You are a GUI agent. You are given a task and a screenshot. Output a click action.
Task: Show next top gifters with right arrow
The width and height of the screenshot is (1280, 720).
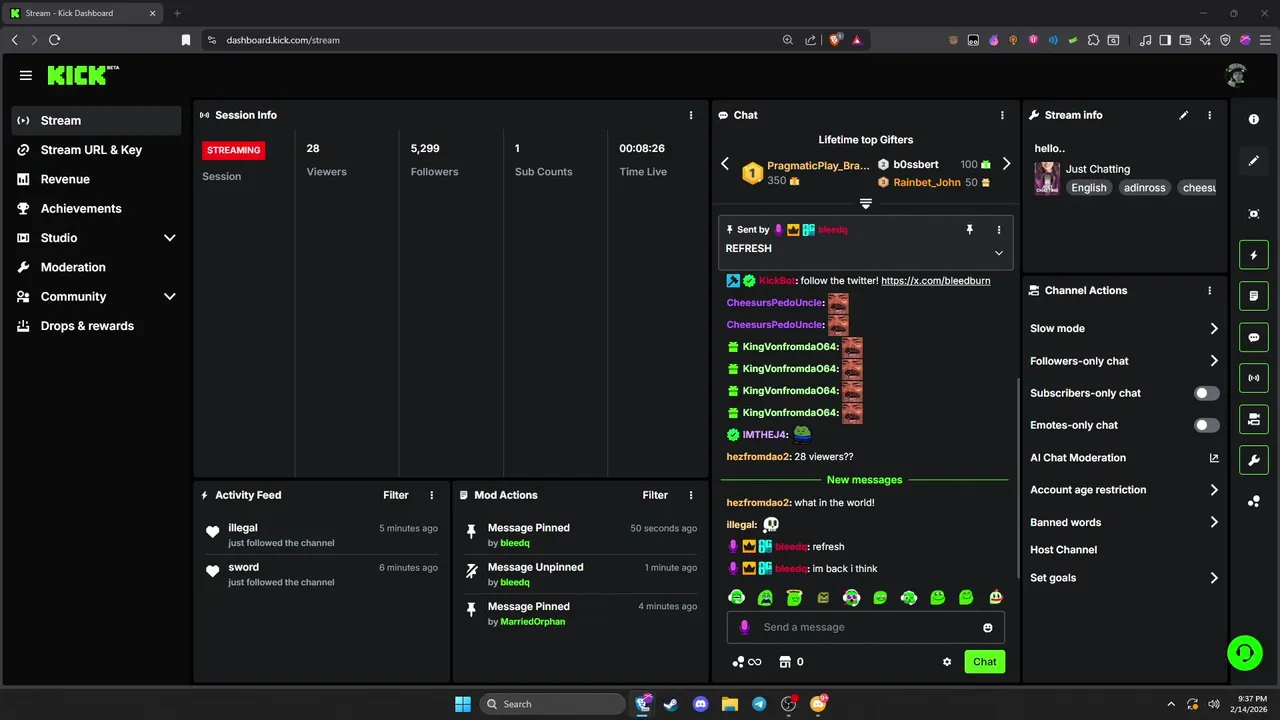pyautogui.click(x=1006, y=164)
